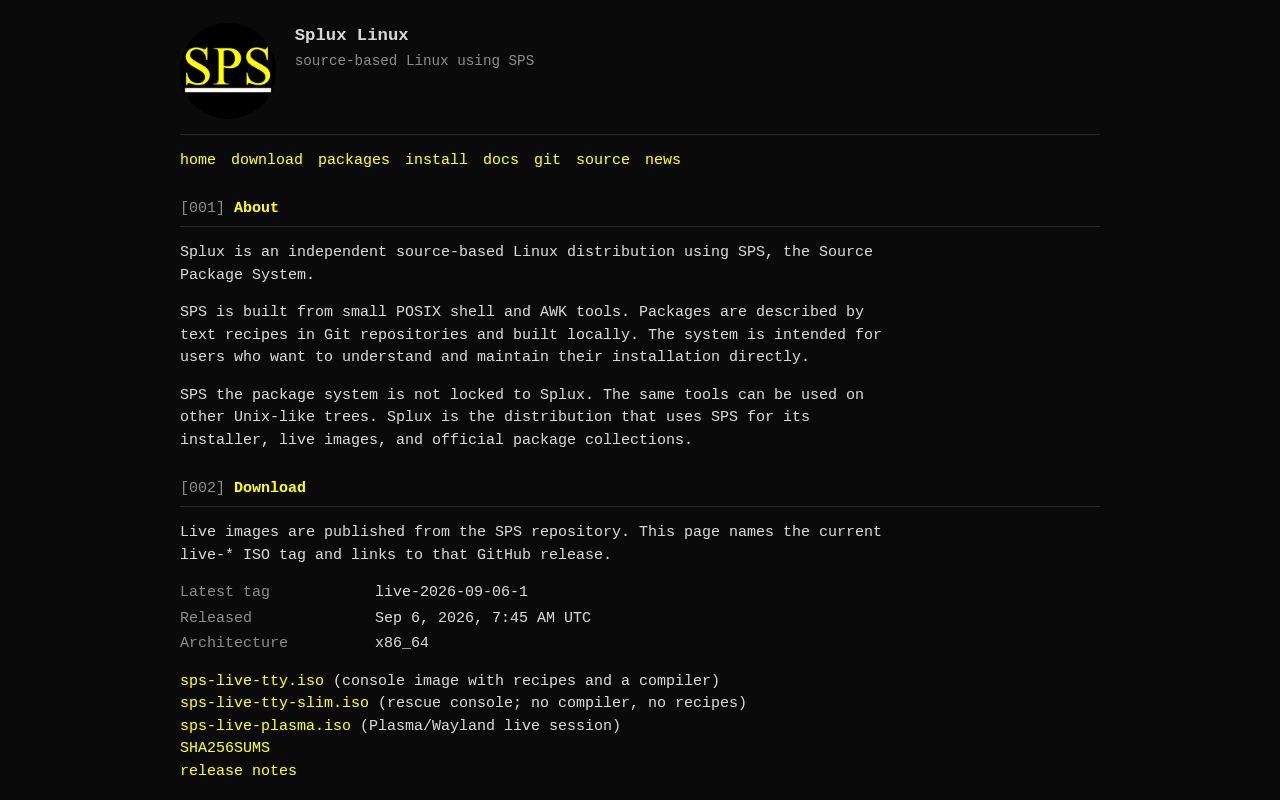This screenshot has width=1280, height=800.
Task: Download sps-live-tty-slim.iso image
Action: click(x=274, y=703)
